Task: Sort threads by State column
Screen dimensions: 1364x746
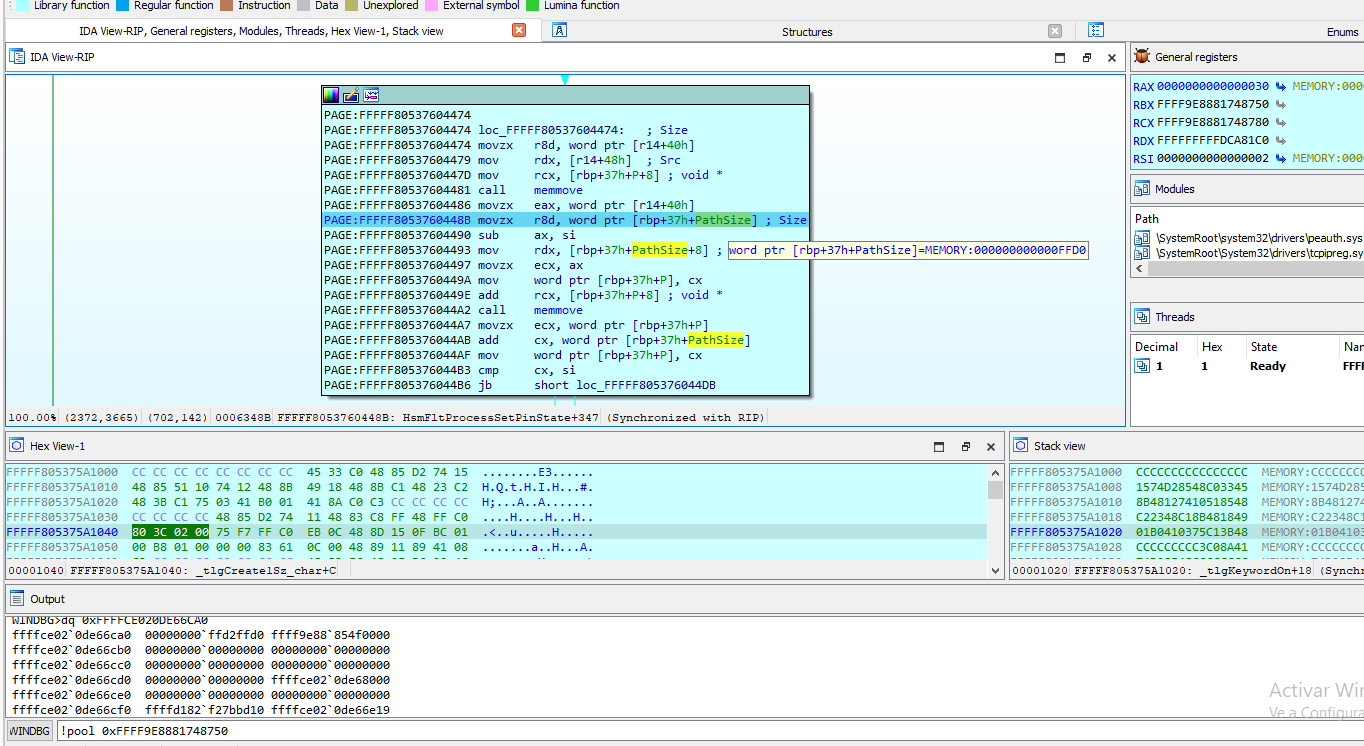Action: [x=1264, y=347]
